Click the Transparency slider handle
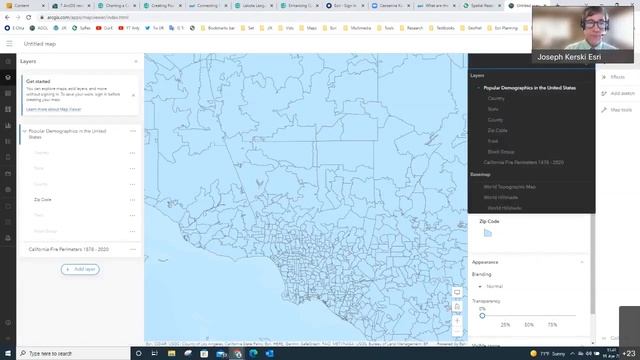This screenshot has width=640, height=360. [x=482, y=316]
